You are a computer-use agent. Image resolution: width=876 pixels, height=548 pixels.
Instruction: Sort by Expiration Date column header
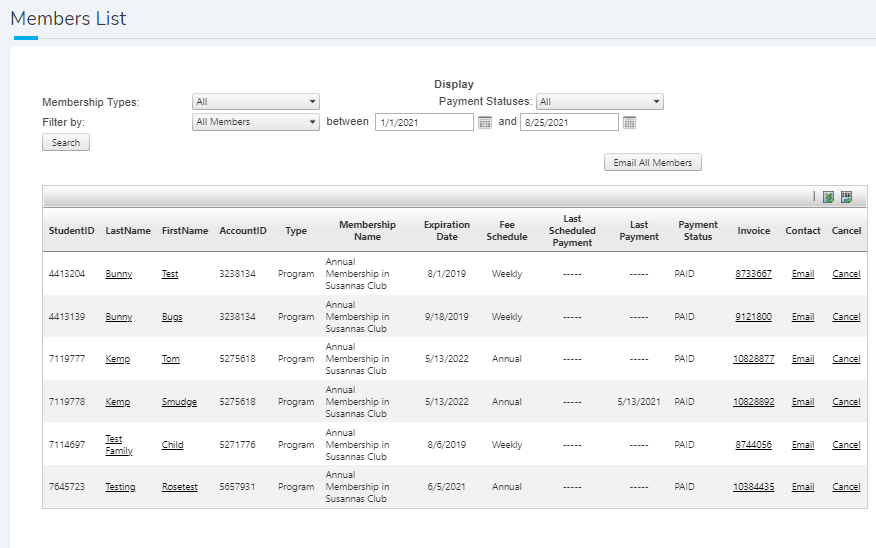pyautogui.click(x=447, y=231)
